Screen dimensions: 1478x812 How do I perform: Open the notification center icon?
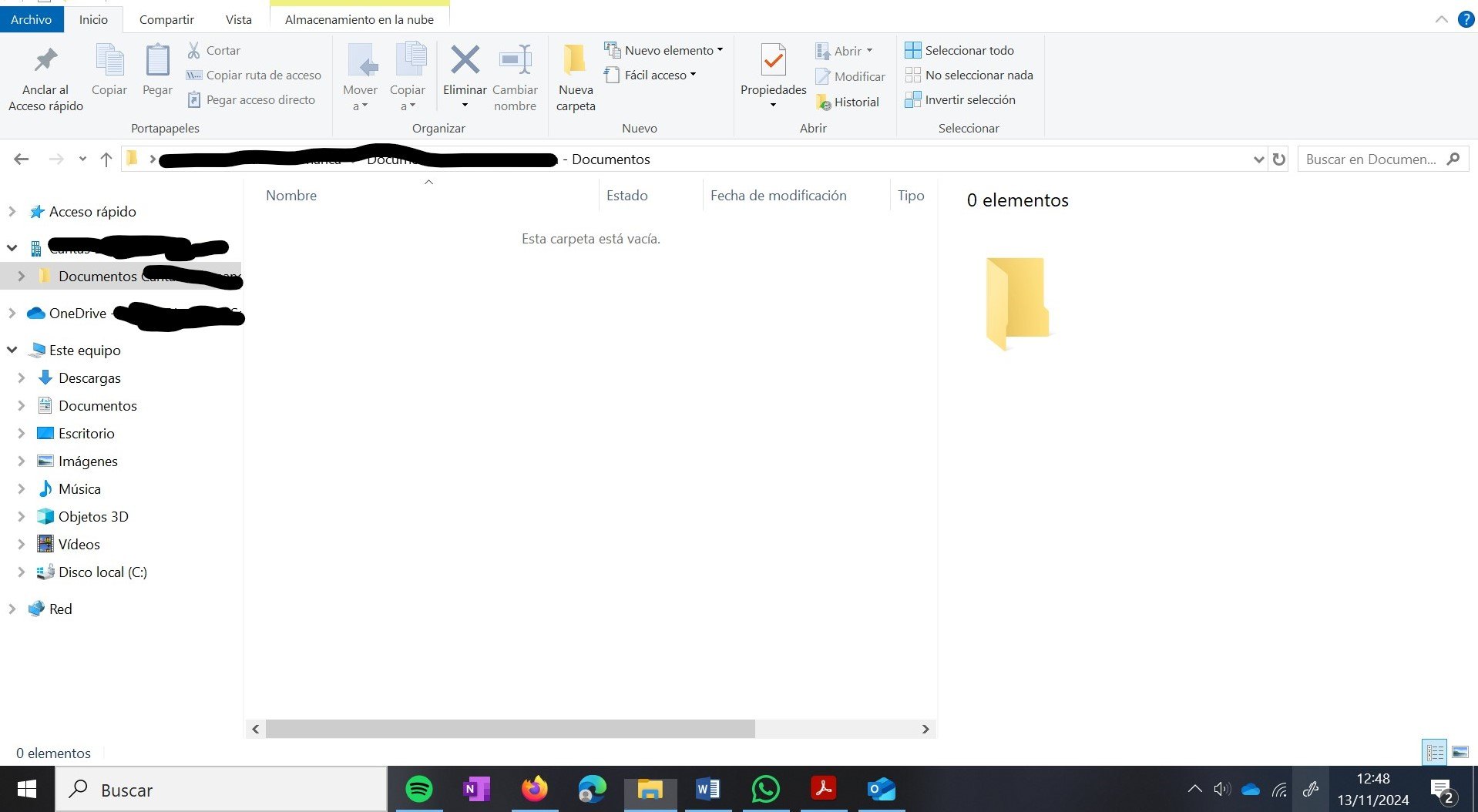[x=1442, y=790]
